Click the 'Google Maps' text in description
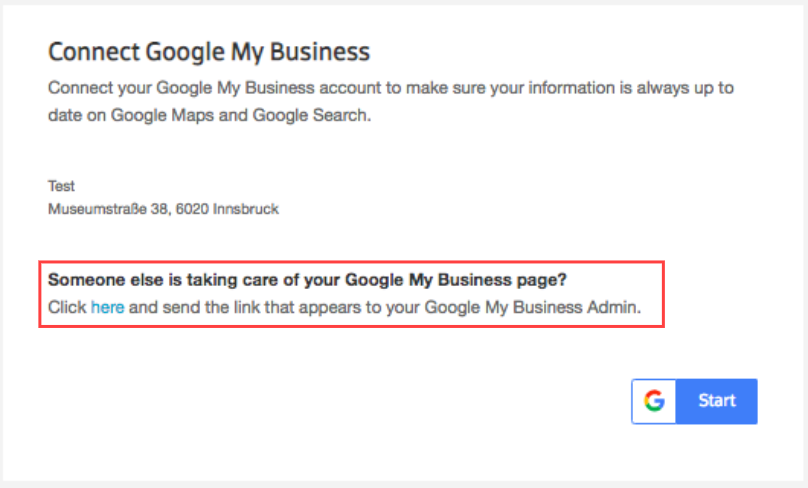The image size is (808, 488). pos(157,115)
